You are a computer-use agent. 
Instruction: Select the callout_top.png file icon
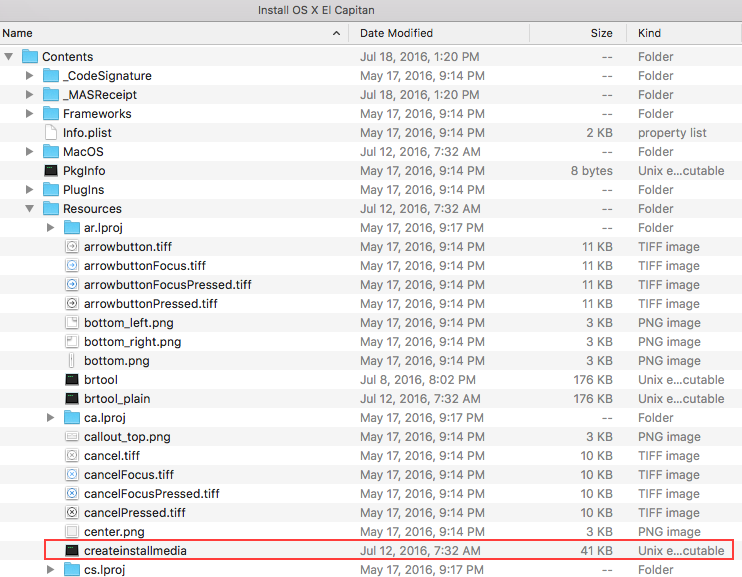coord(71,436)
